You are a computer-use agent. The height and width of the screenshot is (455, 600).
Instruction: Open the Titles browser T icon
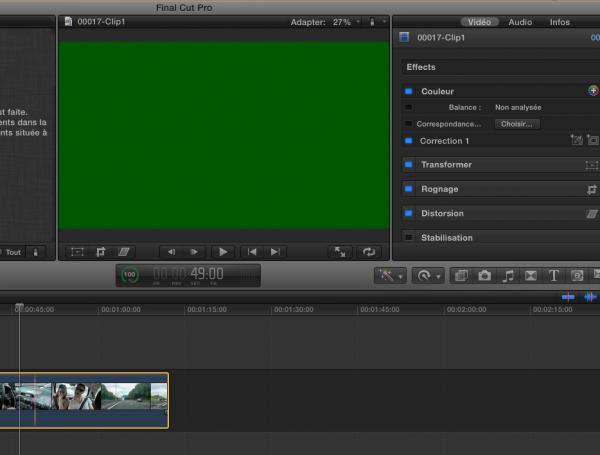pos(553,276)
